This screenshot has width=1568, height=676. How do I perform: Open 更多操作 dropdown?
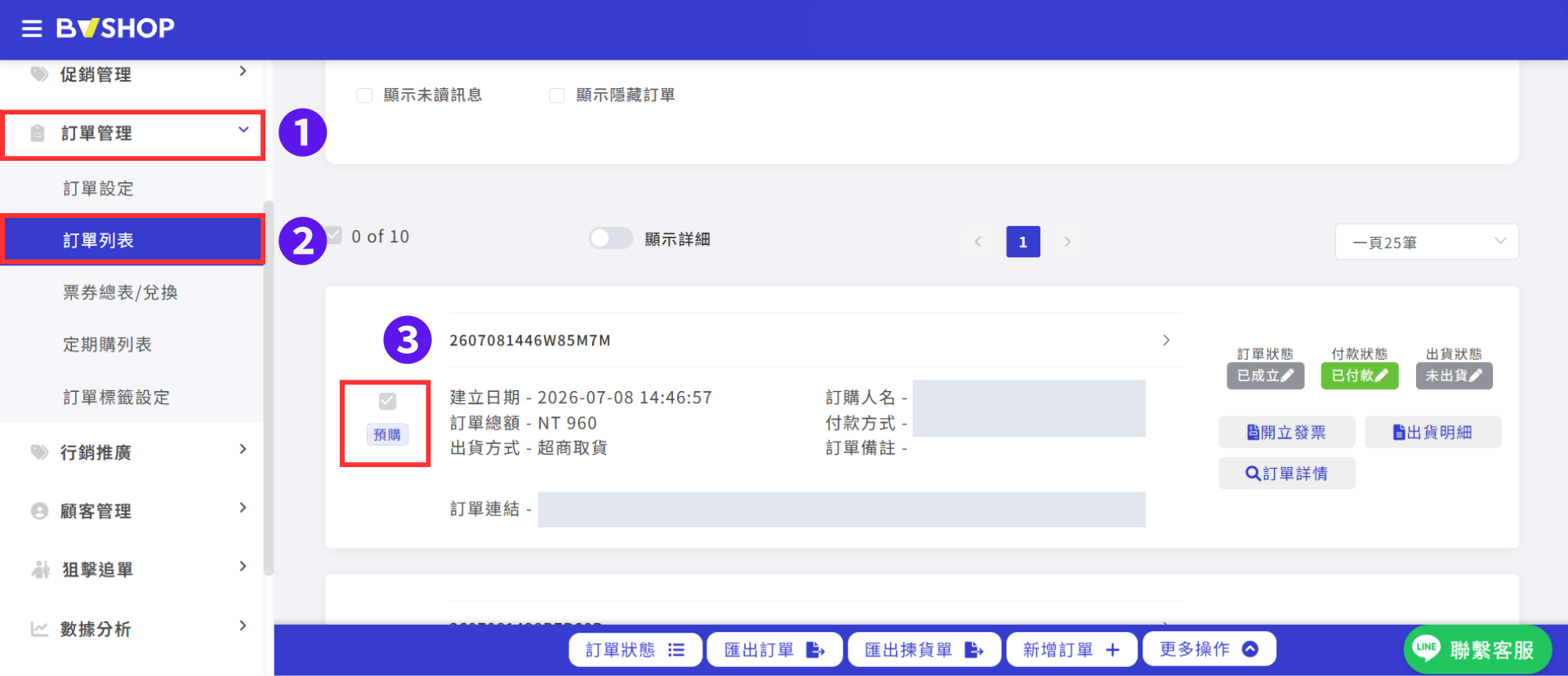pyautogui.click(x=1209, y=649)
